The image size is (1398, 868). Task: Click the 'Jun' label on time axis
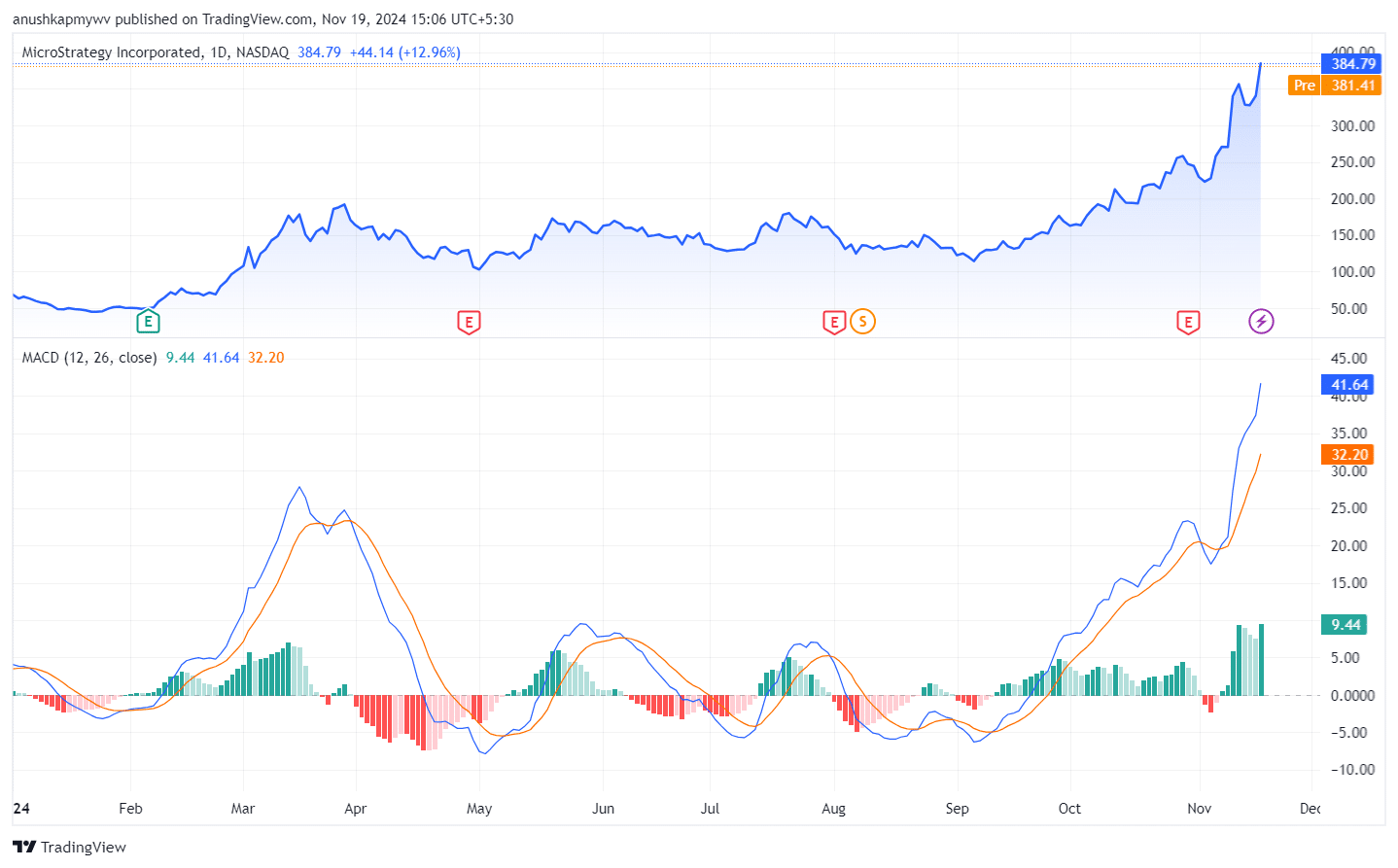tap(604, 809)
